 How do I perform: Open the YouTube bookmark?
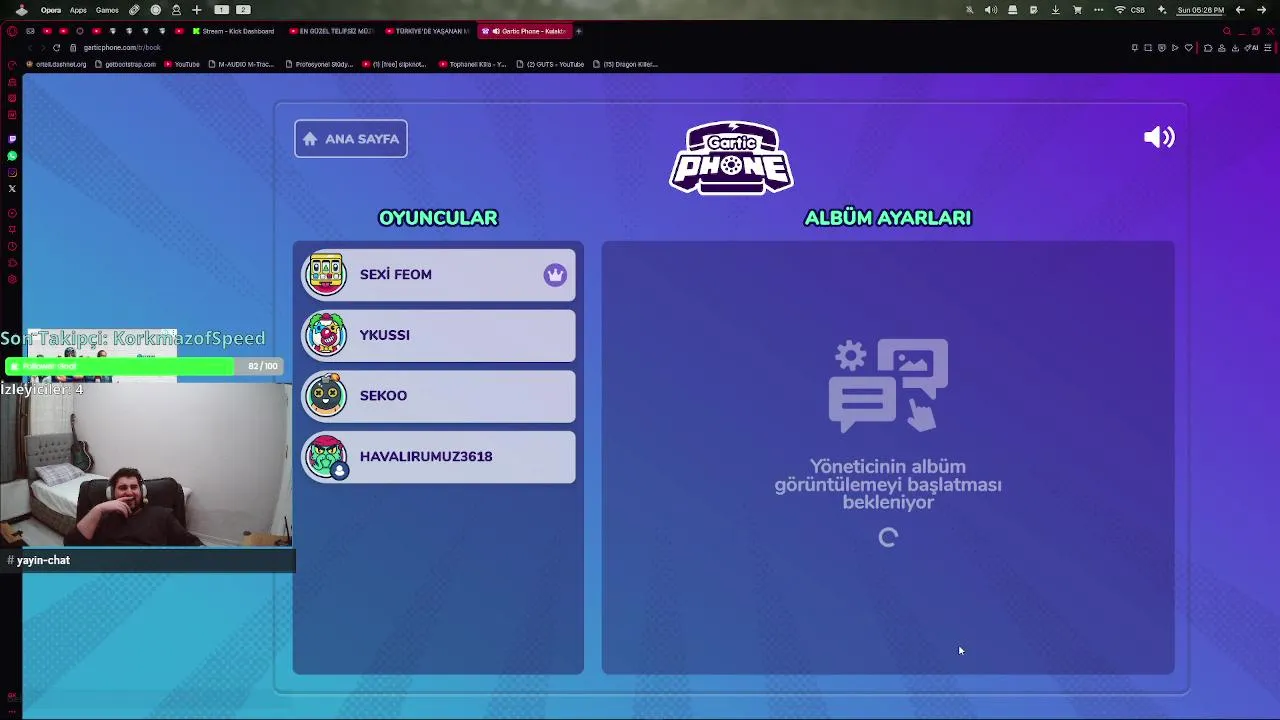[182, 64]
